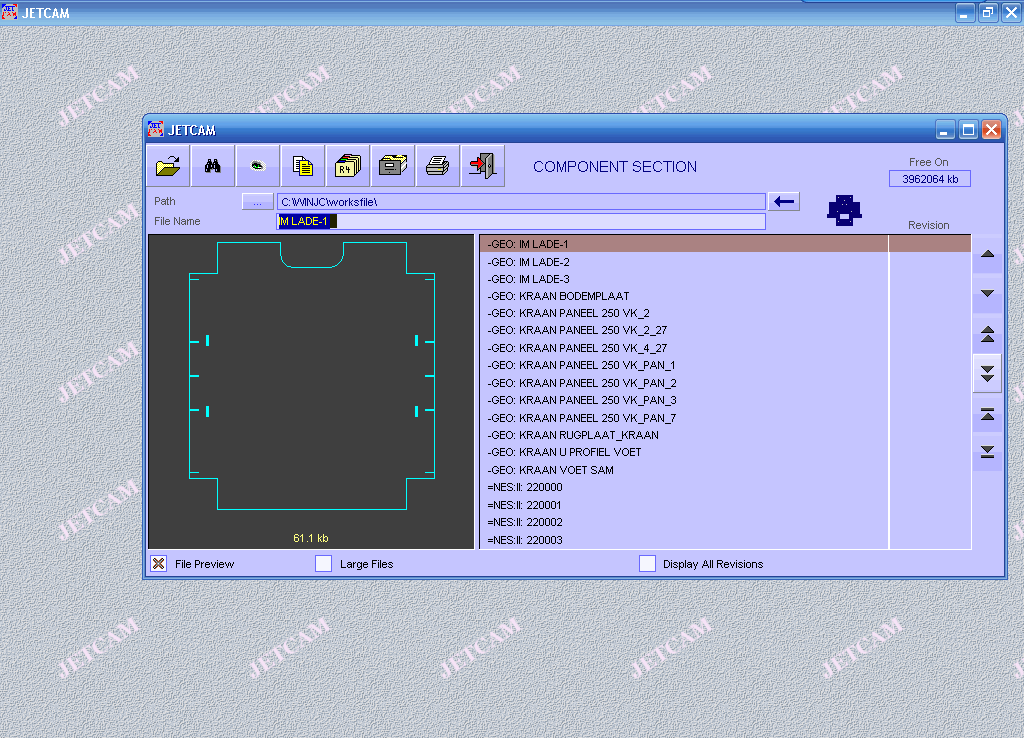Click the binoculars search icon
1024x738 pixels.
[213, 166]
